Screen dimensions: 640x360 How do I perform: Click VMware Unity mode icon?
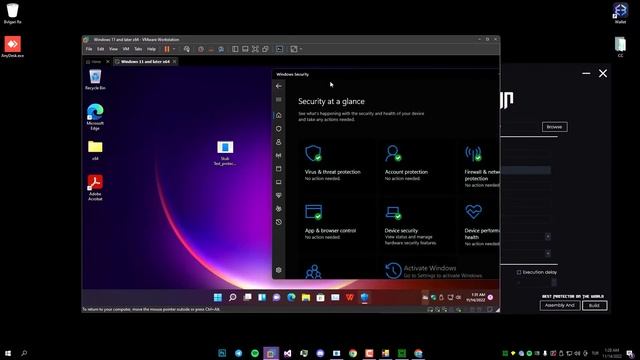click(x=265, y=49)
